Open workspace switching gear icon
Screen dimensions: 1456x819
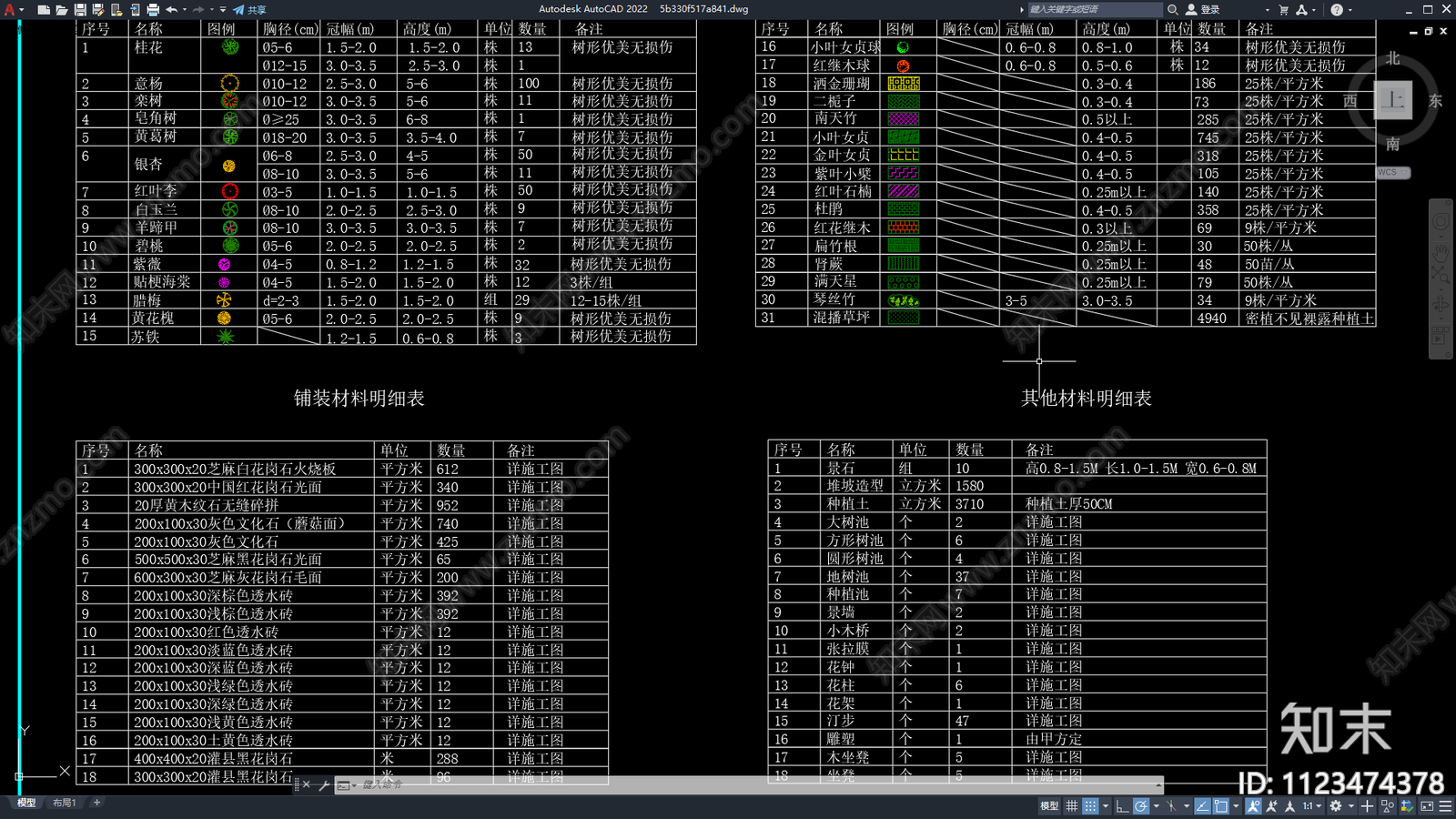[1336, 805]
